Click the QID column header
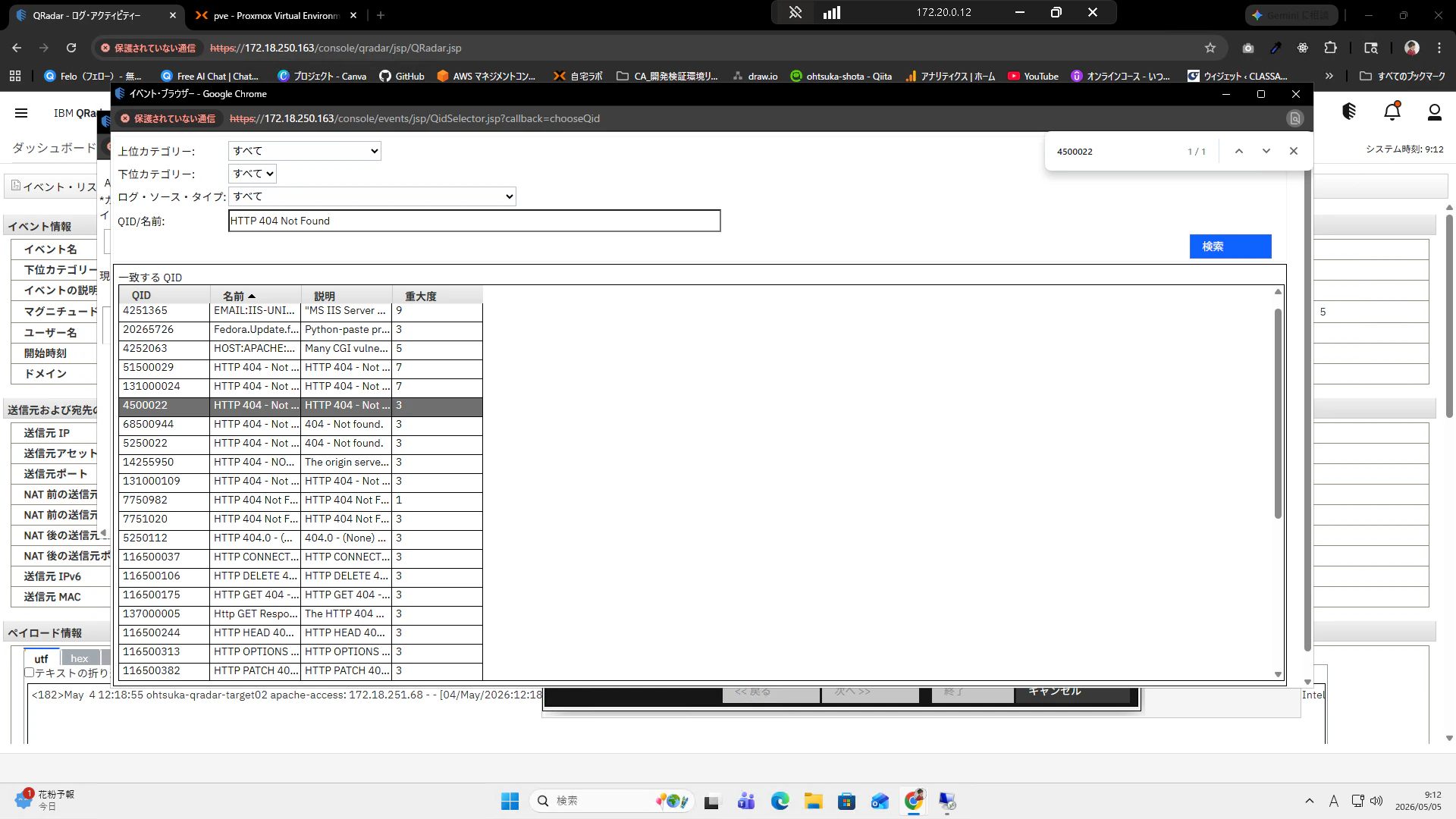The image size is (1456, 819). 165,296
